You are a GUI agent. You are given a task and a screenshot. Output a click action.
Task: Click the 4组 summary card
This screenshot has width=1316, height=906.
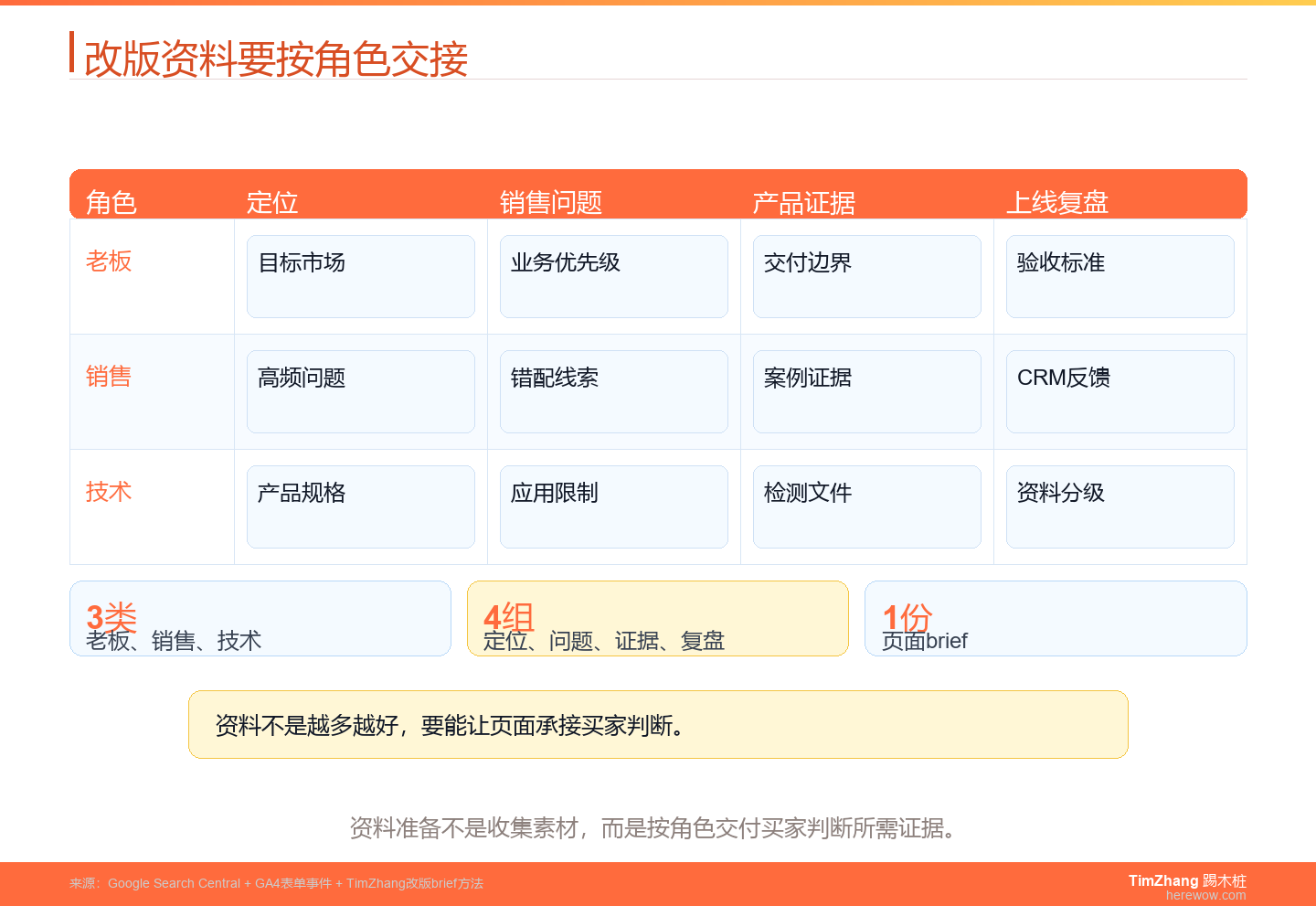pos(658,619)
